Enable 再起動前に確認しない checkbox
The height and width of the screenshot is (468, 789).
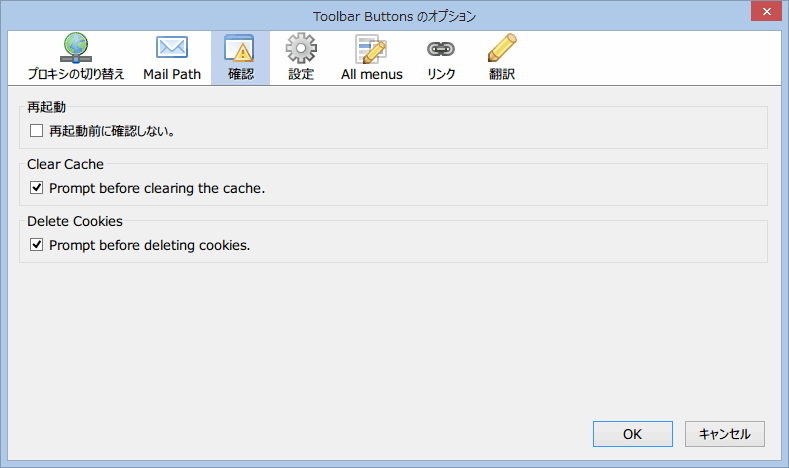coord(36,131)
